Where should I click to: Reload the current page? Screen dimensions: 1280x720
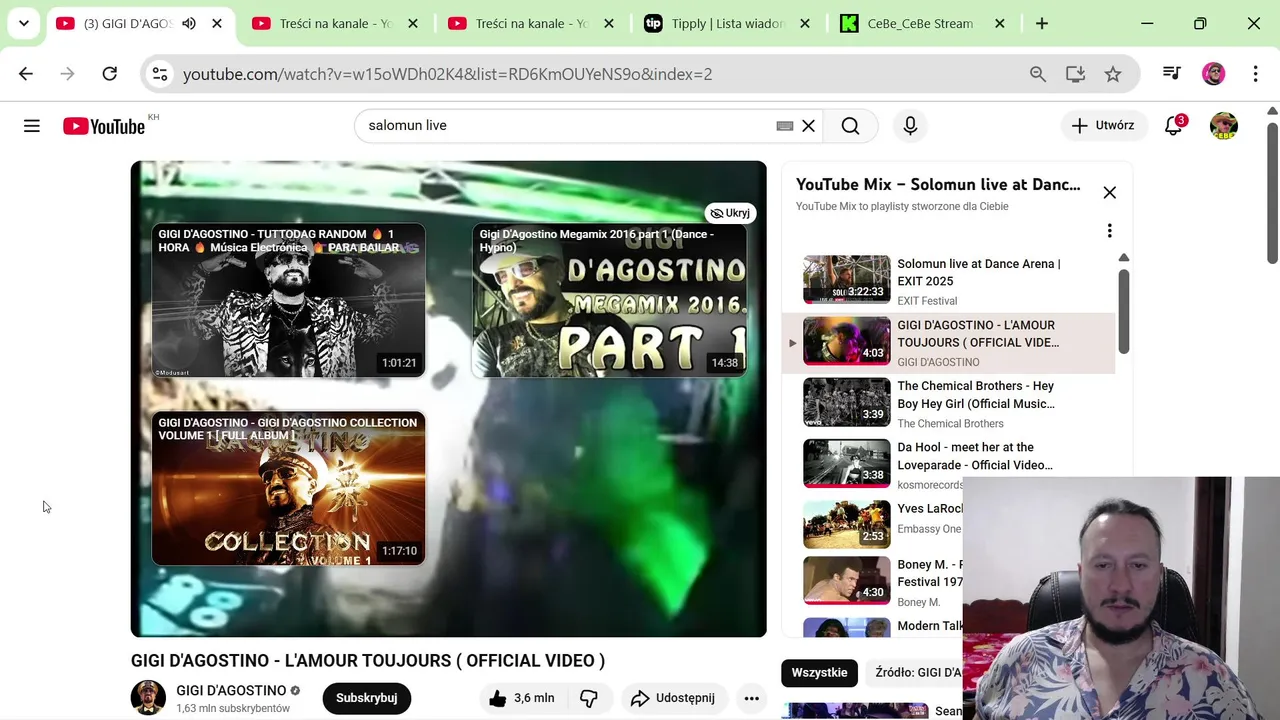(x=110, y=74)
